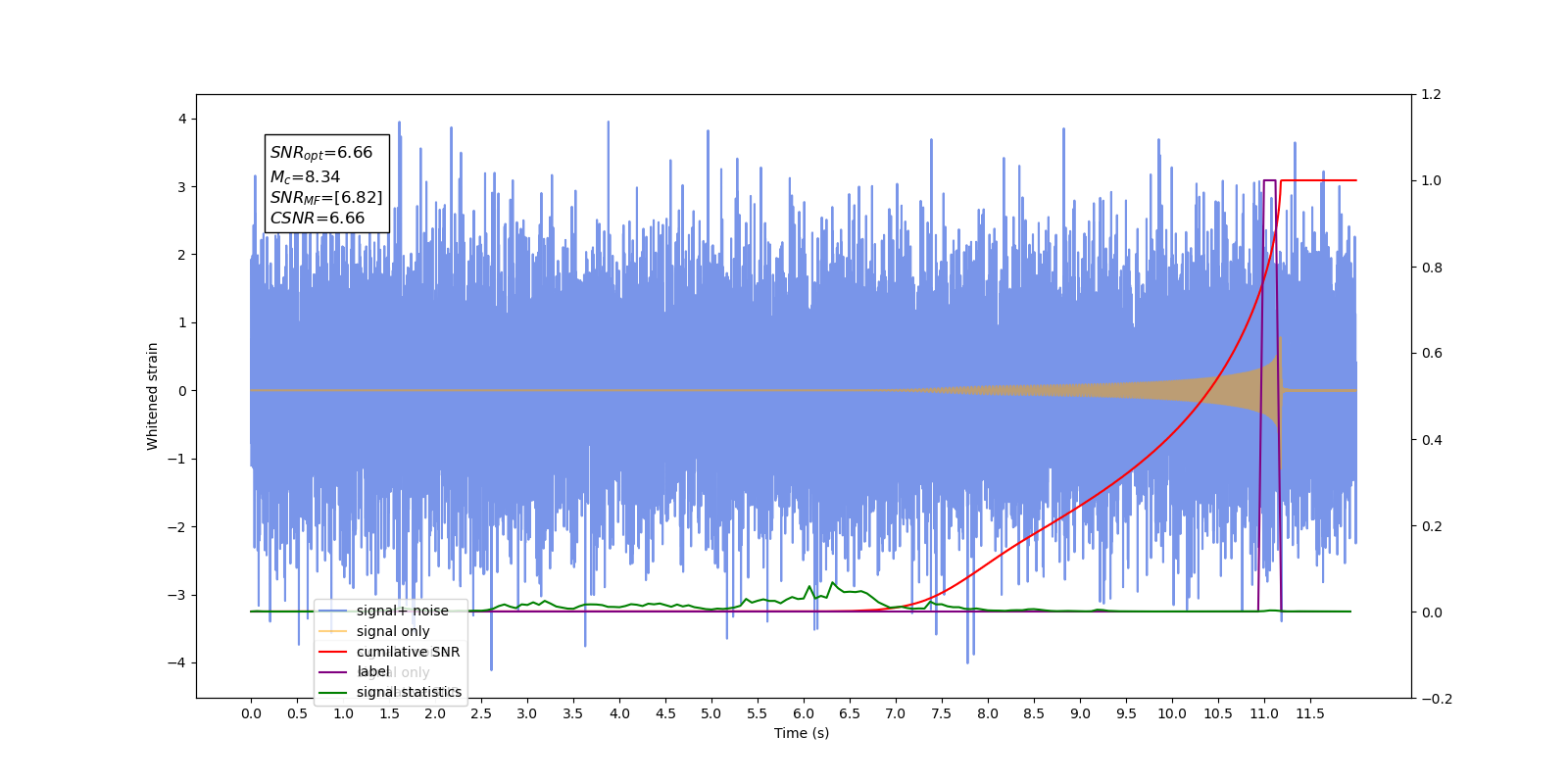Click the CSNR=6.66 annotation text
Screen dimensions: 1568x784
[x=318, y=219]
